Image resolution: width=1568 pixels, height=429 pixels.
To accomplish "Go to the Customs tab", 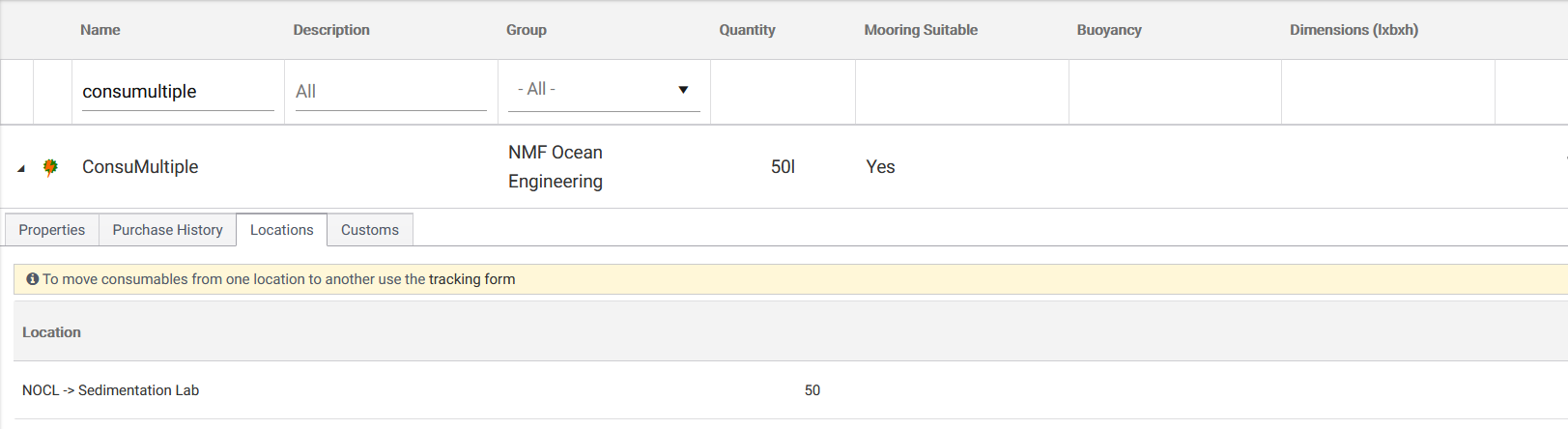I will (369, 230).
